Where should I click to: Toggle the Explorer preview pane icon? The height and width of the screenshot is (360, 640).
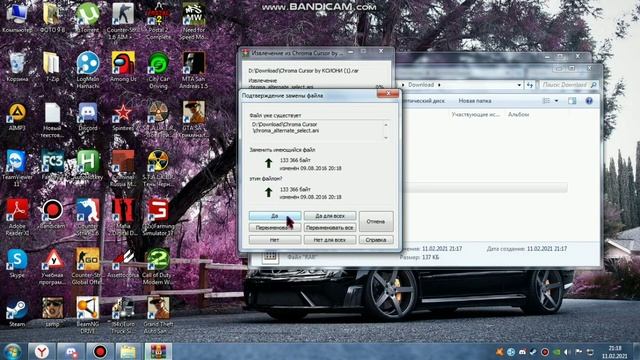click(572, 101)
